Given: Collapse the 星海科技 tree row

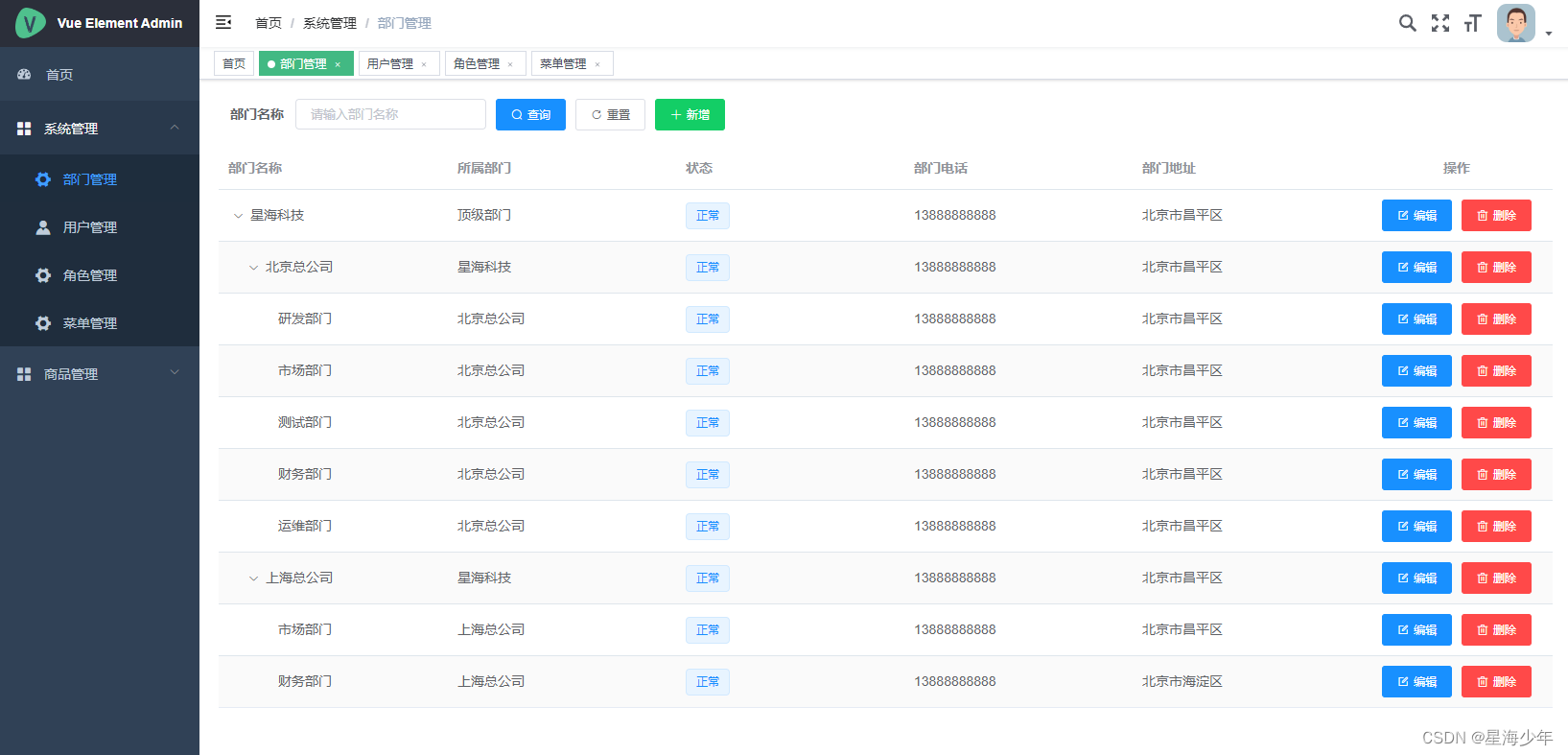Looking at the screenshot, I should [x=238, y=216].
